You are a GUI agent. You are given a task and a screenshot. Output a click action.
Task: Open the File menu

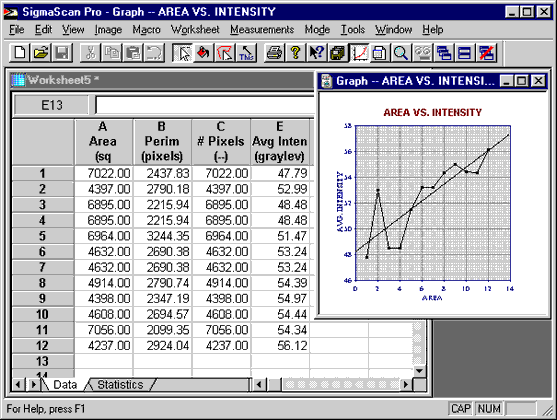click(16, 29)
